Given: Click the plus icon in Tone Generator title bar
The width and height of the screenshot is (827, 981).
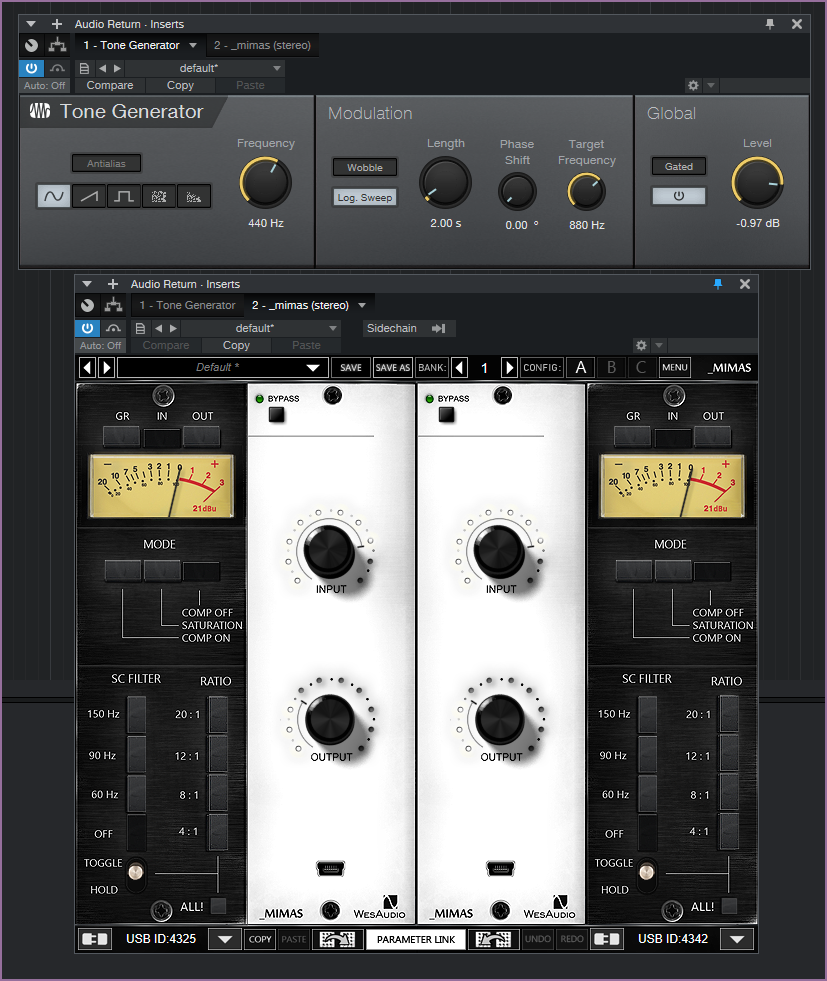Looking at the screenshot, I should [57, 24].
